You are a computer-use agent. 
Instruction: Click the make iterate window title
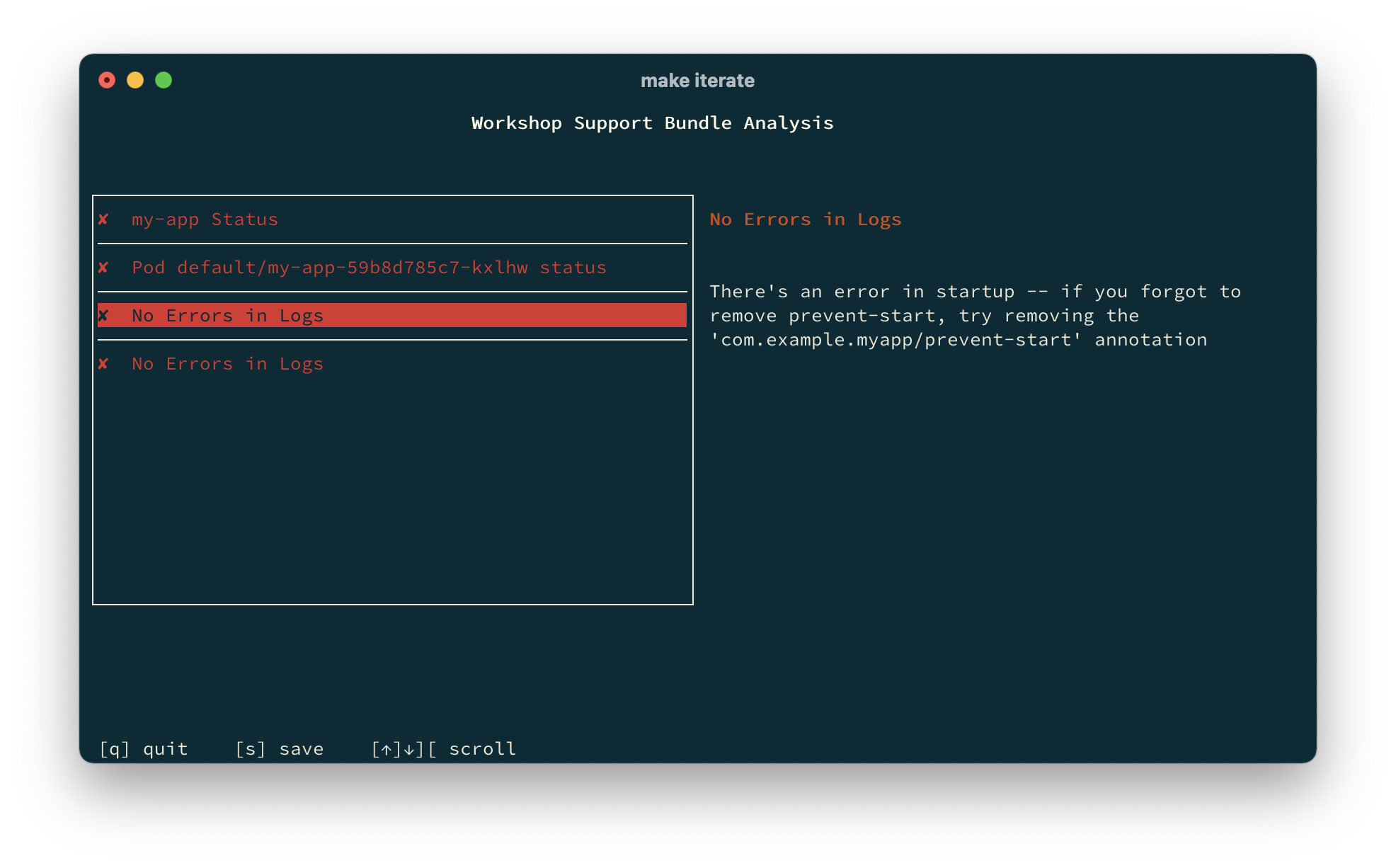(x=697, y=81)
